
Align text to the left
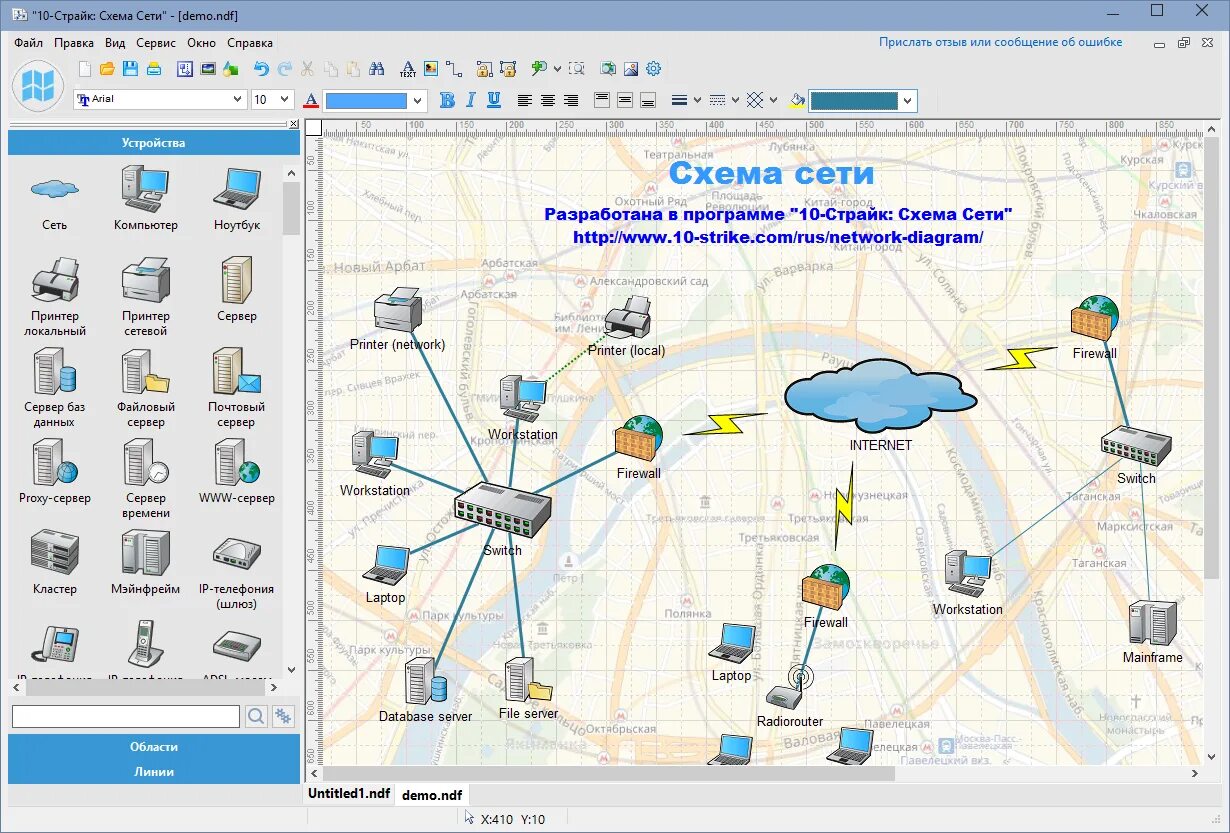pos(524,100)
